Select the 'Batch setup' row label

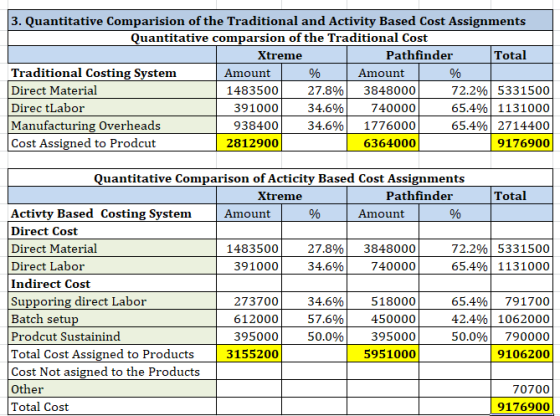(x=112, y=319)
